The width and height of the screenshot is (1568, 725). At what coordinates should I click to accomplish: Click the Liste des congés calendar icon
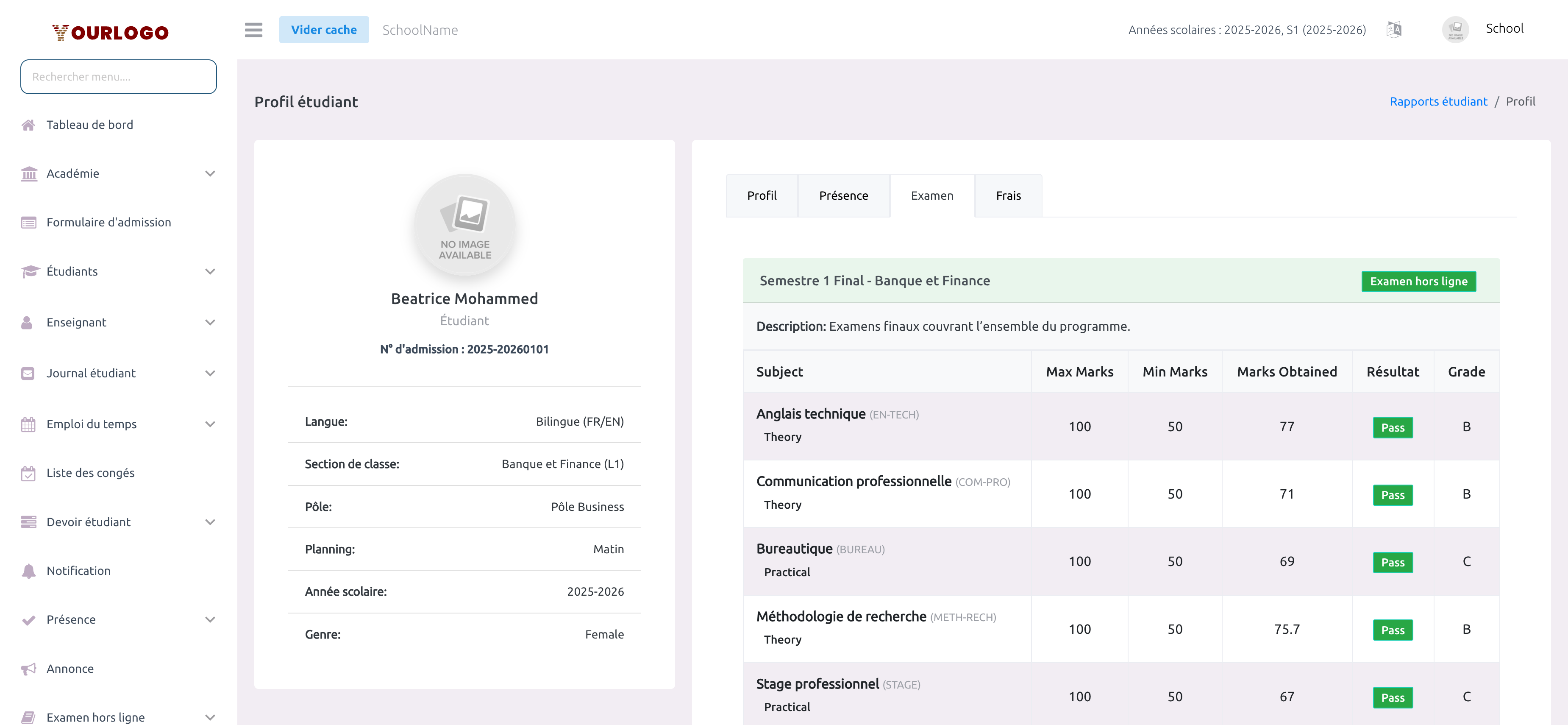(x=28, y=473)
